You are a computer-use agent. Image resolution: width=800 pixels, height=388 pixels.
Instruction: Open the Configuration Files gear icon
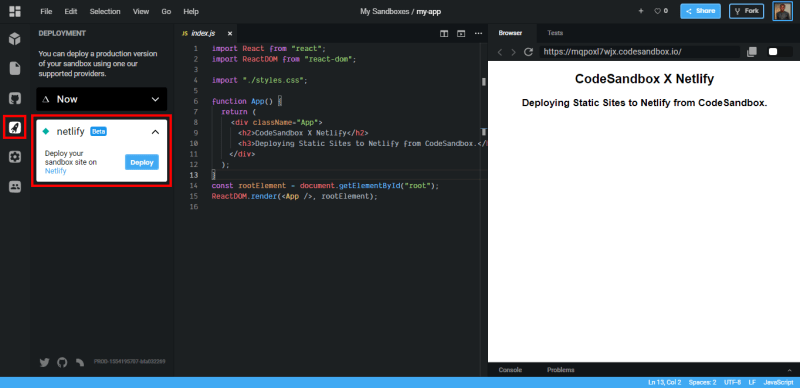(x=15, y=157)
